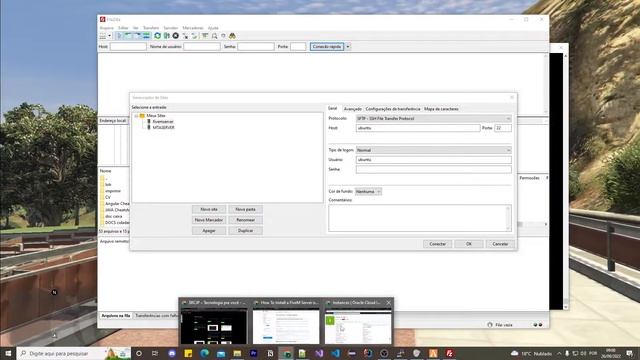Click the green Refresh file lists icon
The width and height of the screenshot is (640, 360).
158,36
